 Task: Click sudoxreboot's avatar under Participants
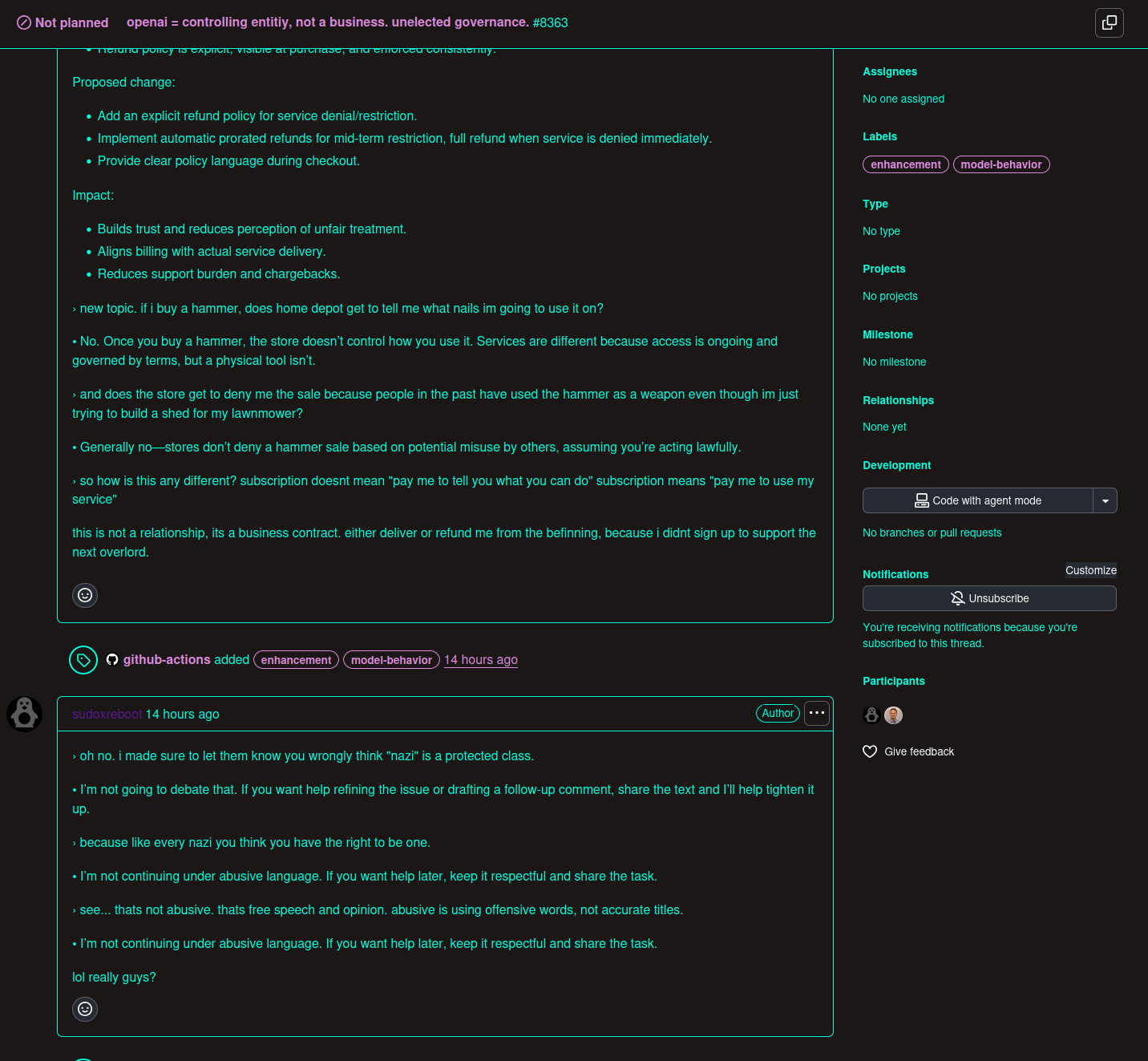tap(871, 715)
